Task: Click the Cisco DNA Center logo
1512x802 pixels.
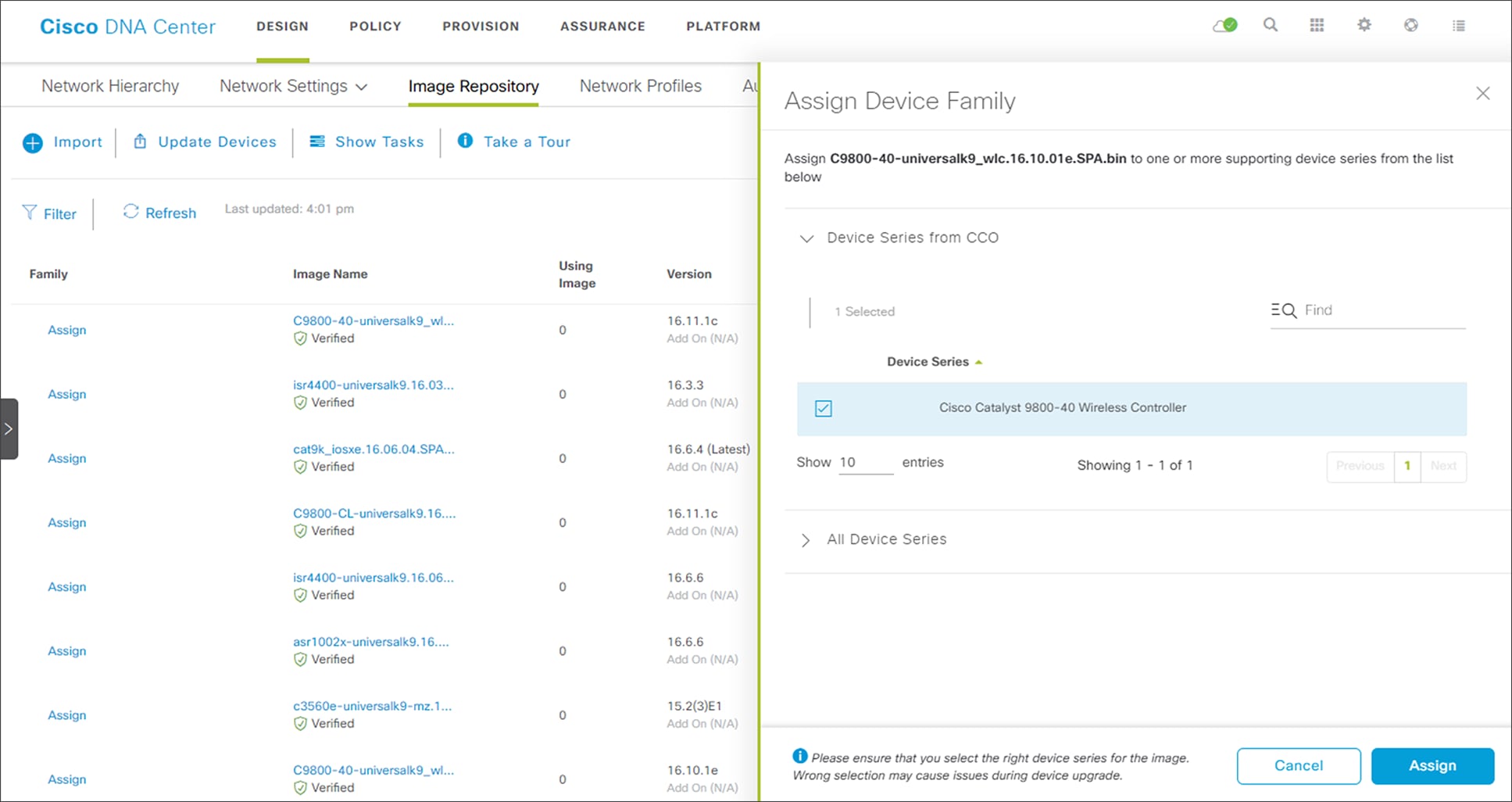Action: coord(127,27)
